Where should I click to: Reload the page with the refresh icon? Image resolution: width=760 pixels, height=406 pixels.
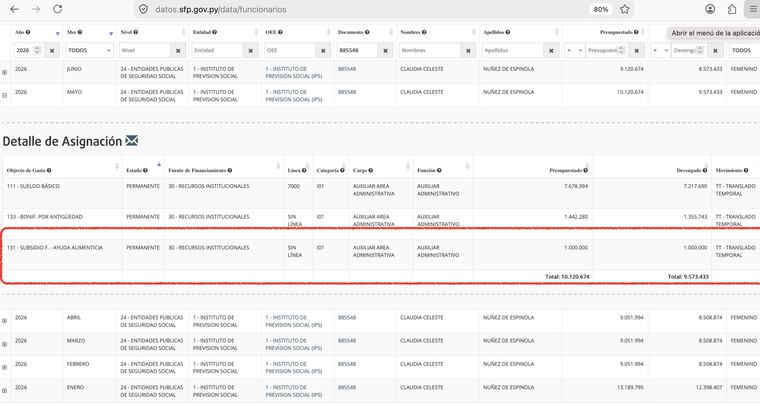[58, 9]
